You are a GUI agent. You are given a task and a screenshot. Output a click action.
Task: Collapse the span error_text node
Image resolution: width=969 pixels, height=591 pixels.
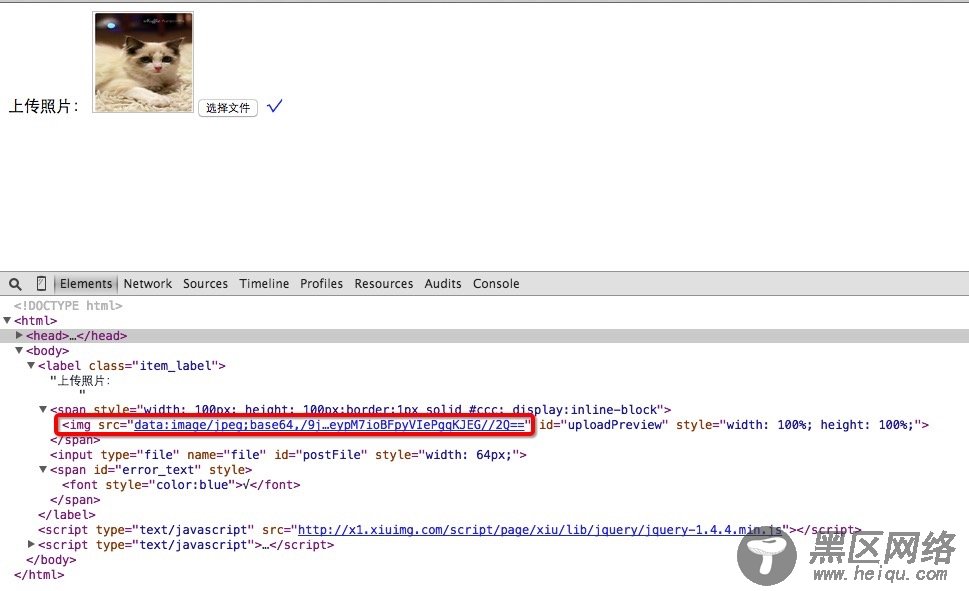[x=43, y=469]
